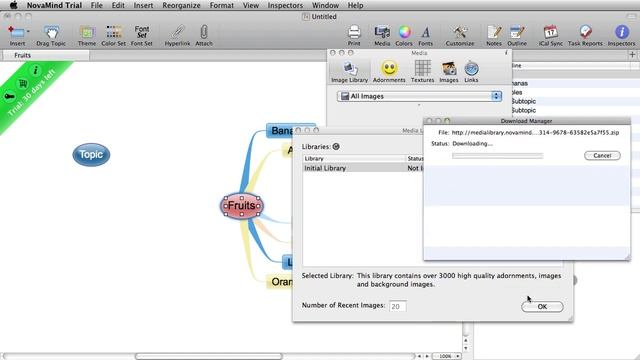Switch to Links in Media panel
Screen dimensions: 640x360
pyautogui.click(x=471, y=71)
